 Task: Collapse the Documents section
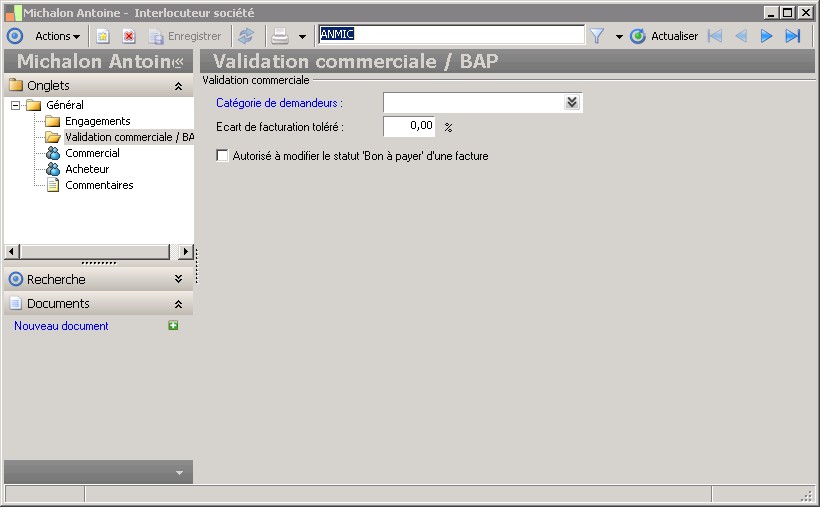178,304
